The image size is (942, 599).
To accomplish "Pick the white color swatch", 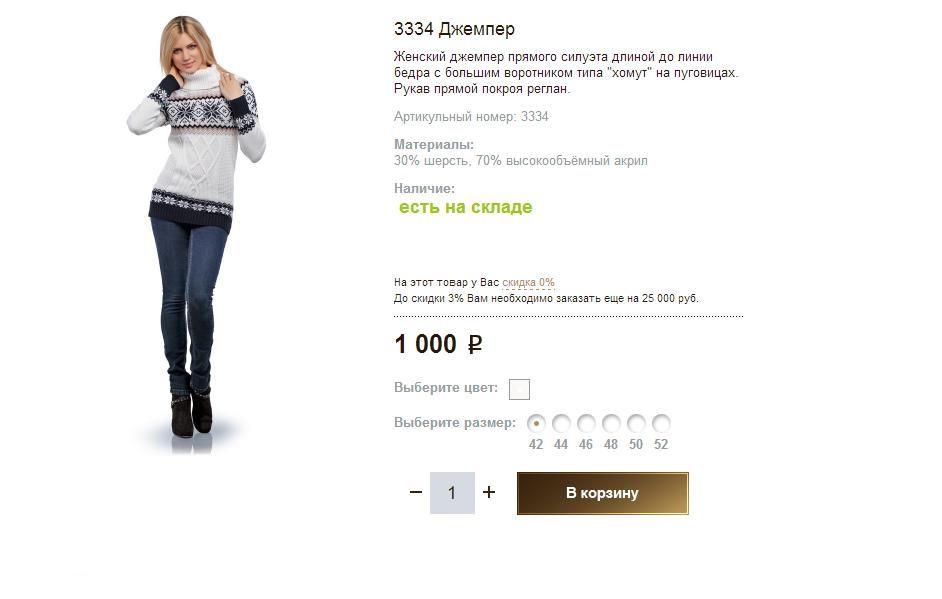I will (x=519, y=389).
